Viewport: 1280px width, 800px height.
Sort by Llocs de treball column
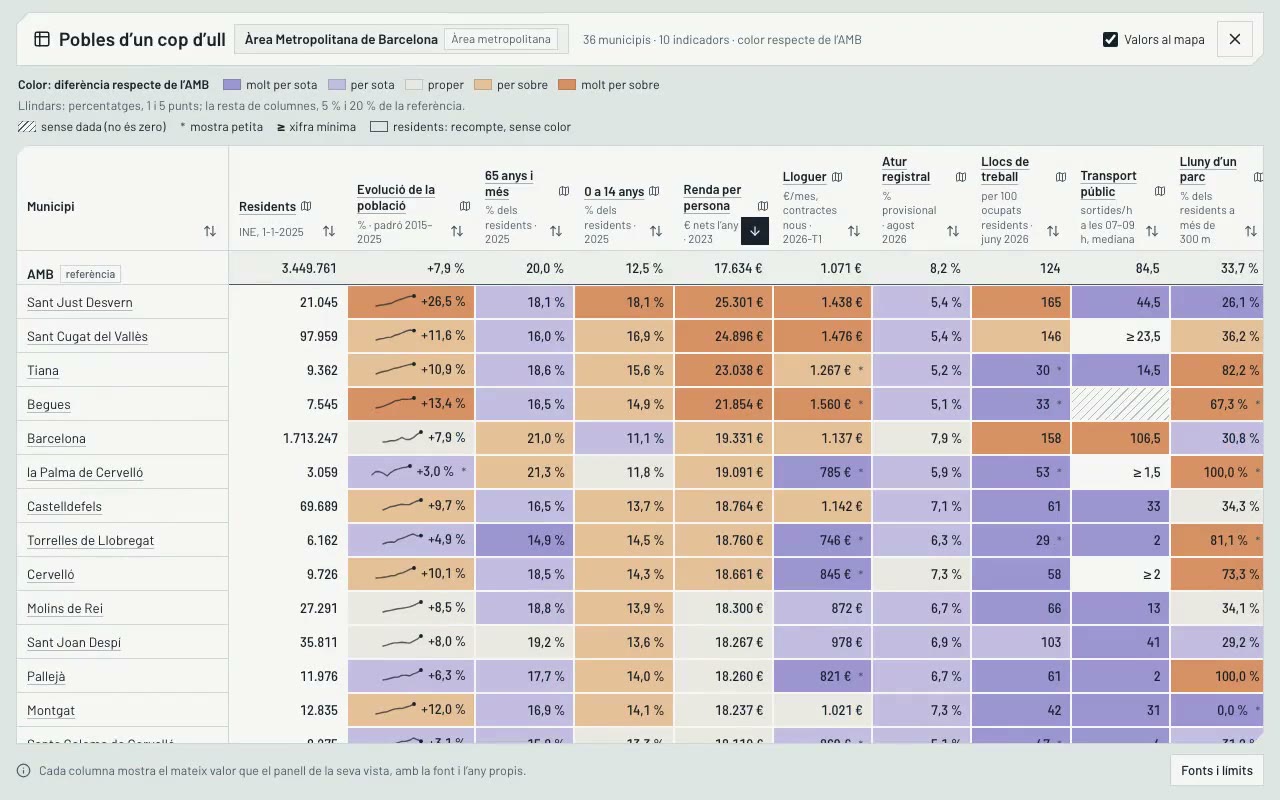1053,231
